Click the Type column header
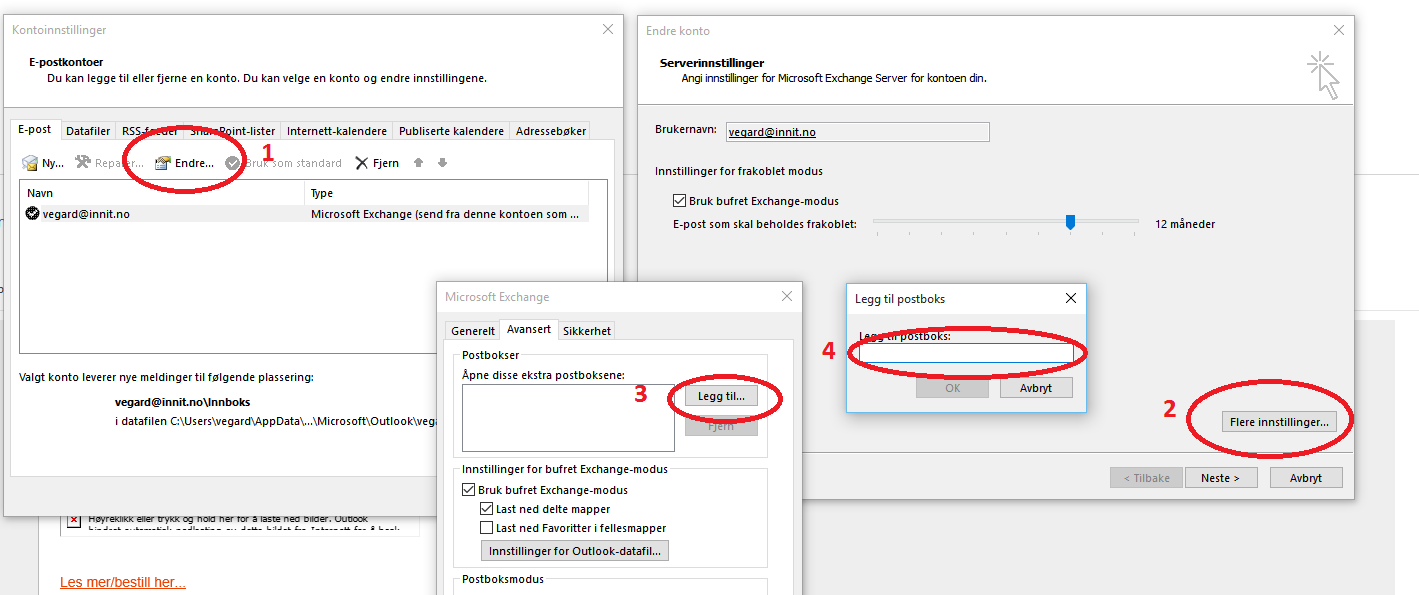This screenshot has width=1419, height=595. [x=447, y=193]
